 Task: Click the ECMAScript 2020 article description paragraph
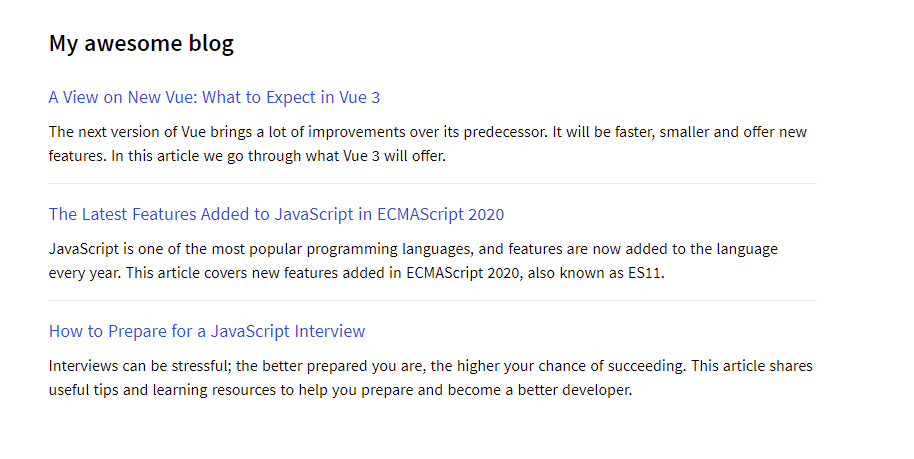413,261
